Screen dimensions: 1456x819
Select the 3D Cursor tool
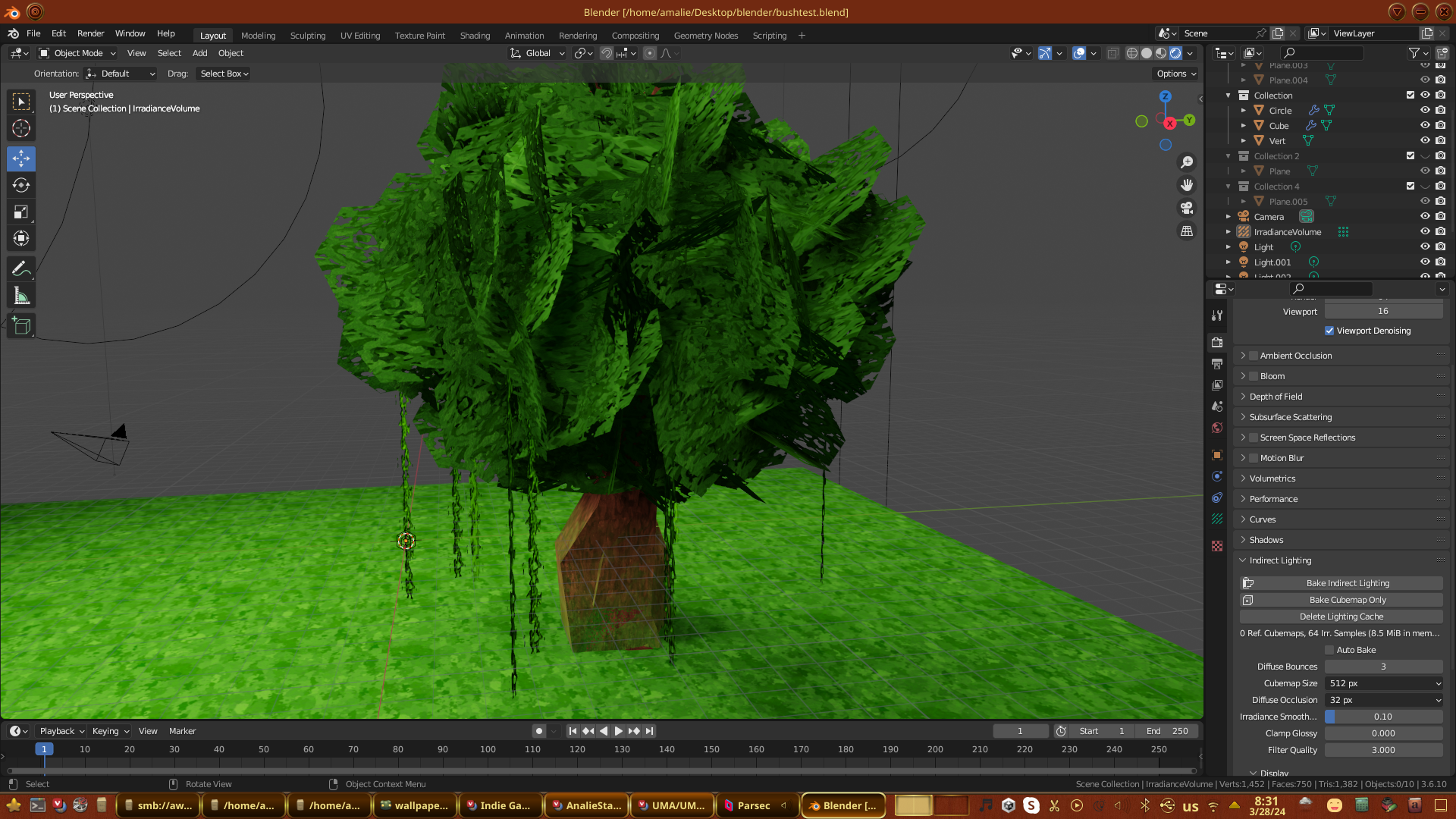(21, 128)
